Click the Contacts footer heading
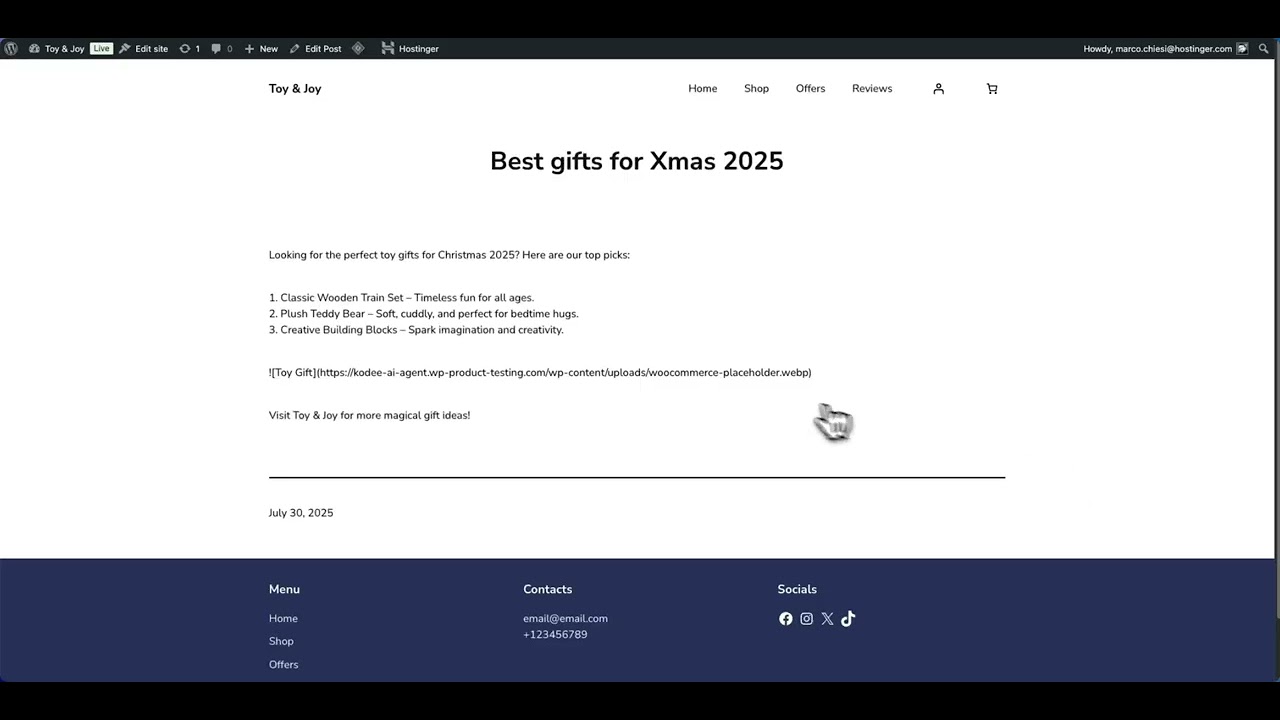The height and width of the screenshot is (720, 1280). [x=548, y=590]
